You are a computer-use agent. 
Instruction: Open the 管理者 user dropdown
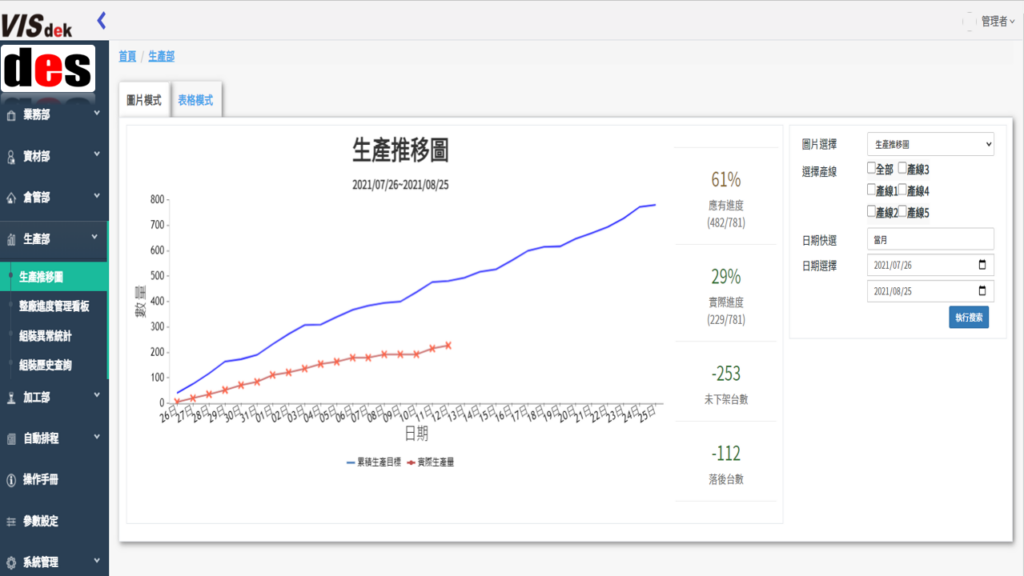[995, 21]
